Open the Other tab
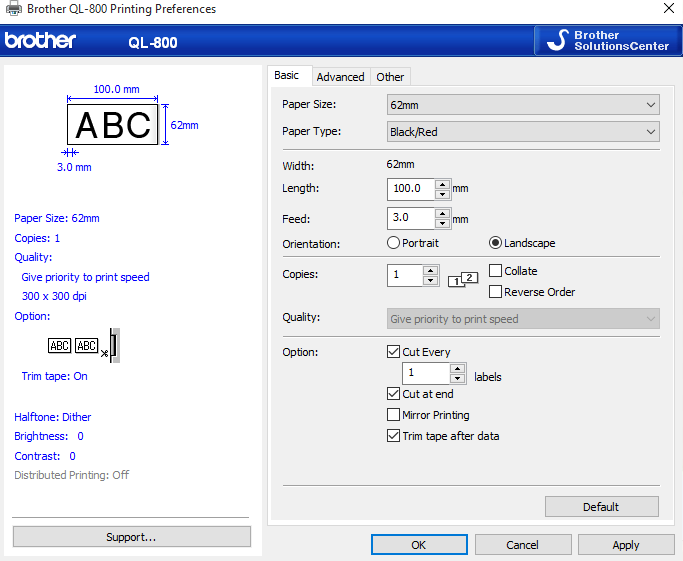The height and width of the screenshot is (561, 683). [x=390, y=77]
